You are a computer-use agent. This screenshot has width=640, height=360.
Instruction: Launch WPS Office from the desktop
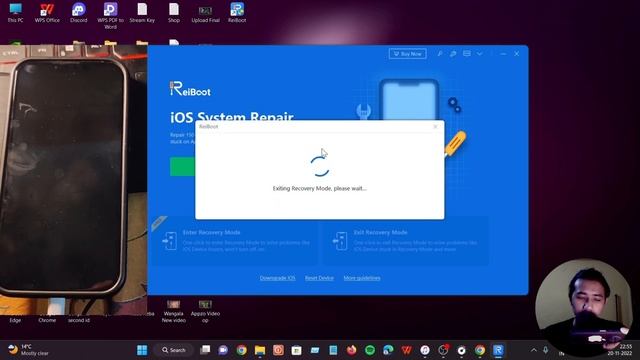point(47,12)
